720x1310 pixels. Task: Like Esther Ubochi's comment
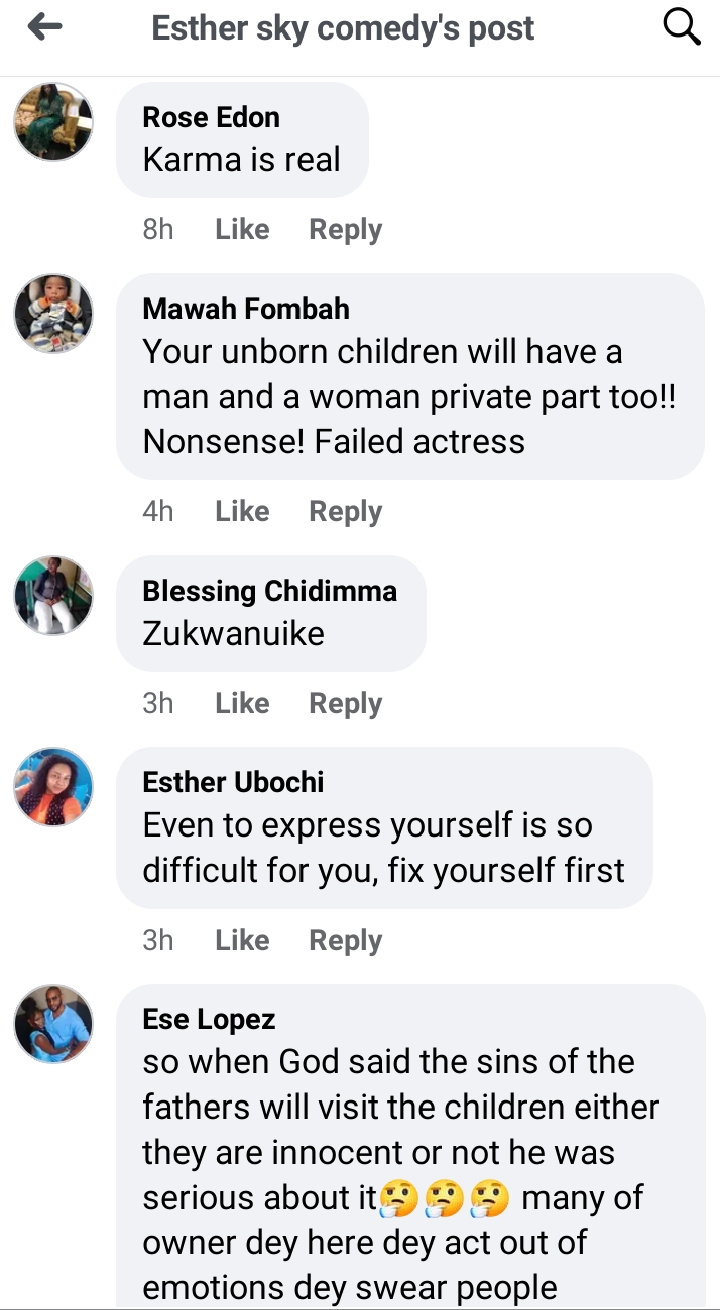pos(242,941)
